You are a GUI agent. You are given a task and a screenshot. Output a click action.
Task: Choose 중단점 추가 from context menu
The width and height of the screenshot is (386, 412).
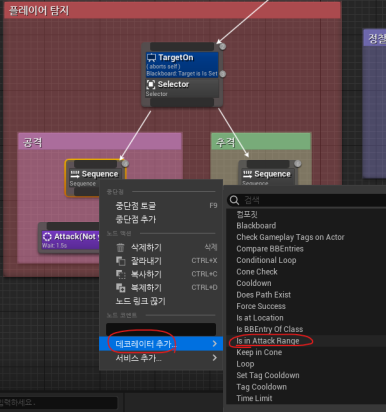[161, 219]
